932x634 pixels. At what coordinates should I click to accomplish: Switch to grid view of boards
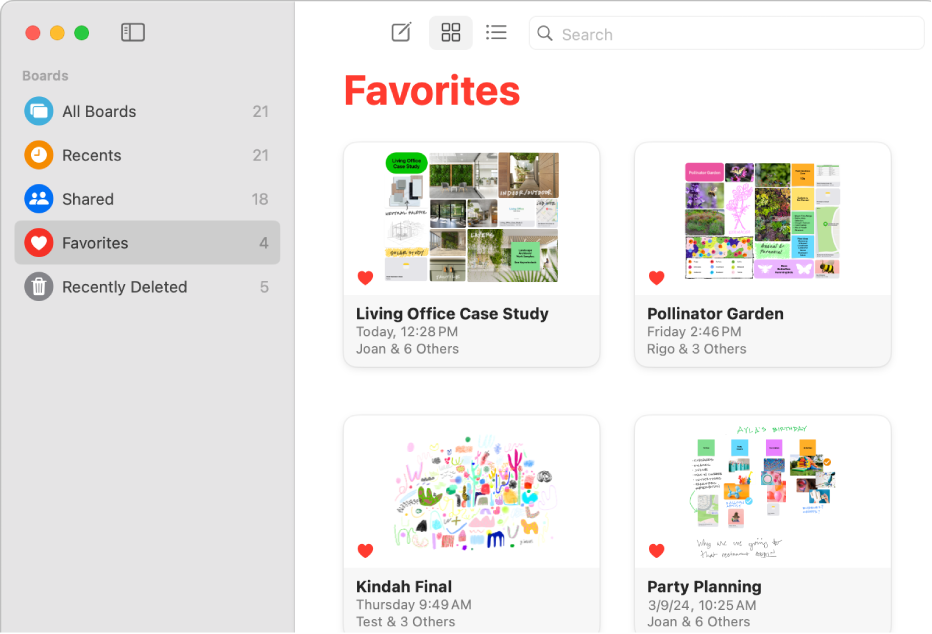pyautogui.click(x=451, y=33)
